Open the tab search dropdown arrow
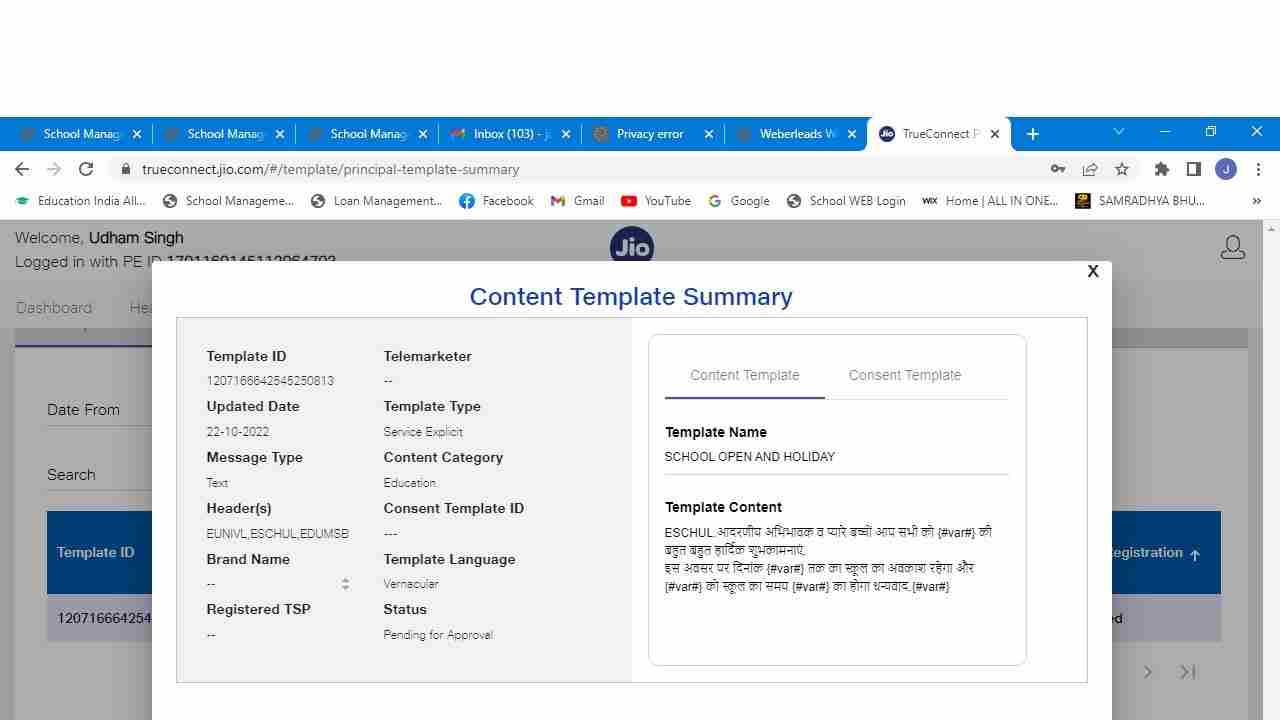The height and width of the screenshot is (720, 1280). click(x=1119, y=132)
